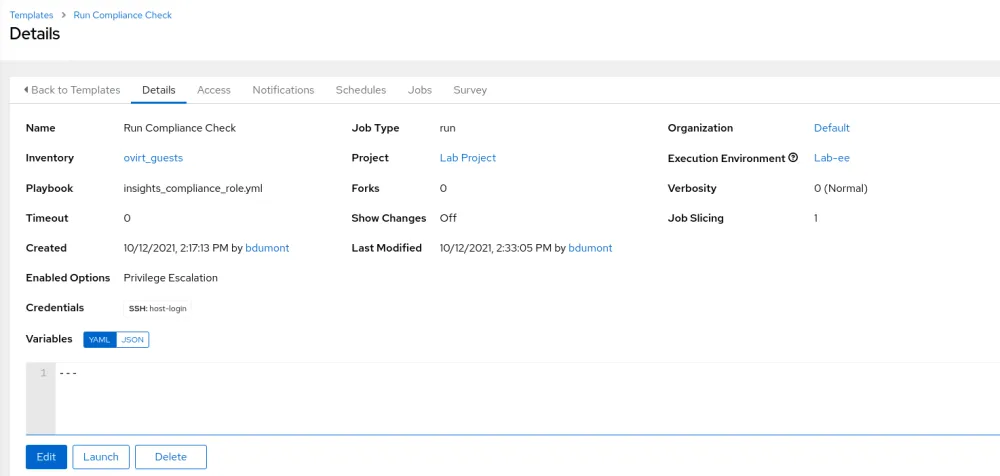Viewport: 1000px width, 476px height.
Task: Click the Edit button
Action: pos(46,457)
